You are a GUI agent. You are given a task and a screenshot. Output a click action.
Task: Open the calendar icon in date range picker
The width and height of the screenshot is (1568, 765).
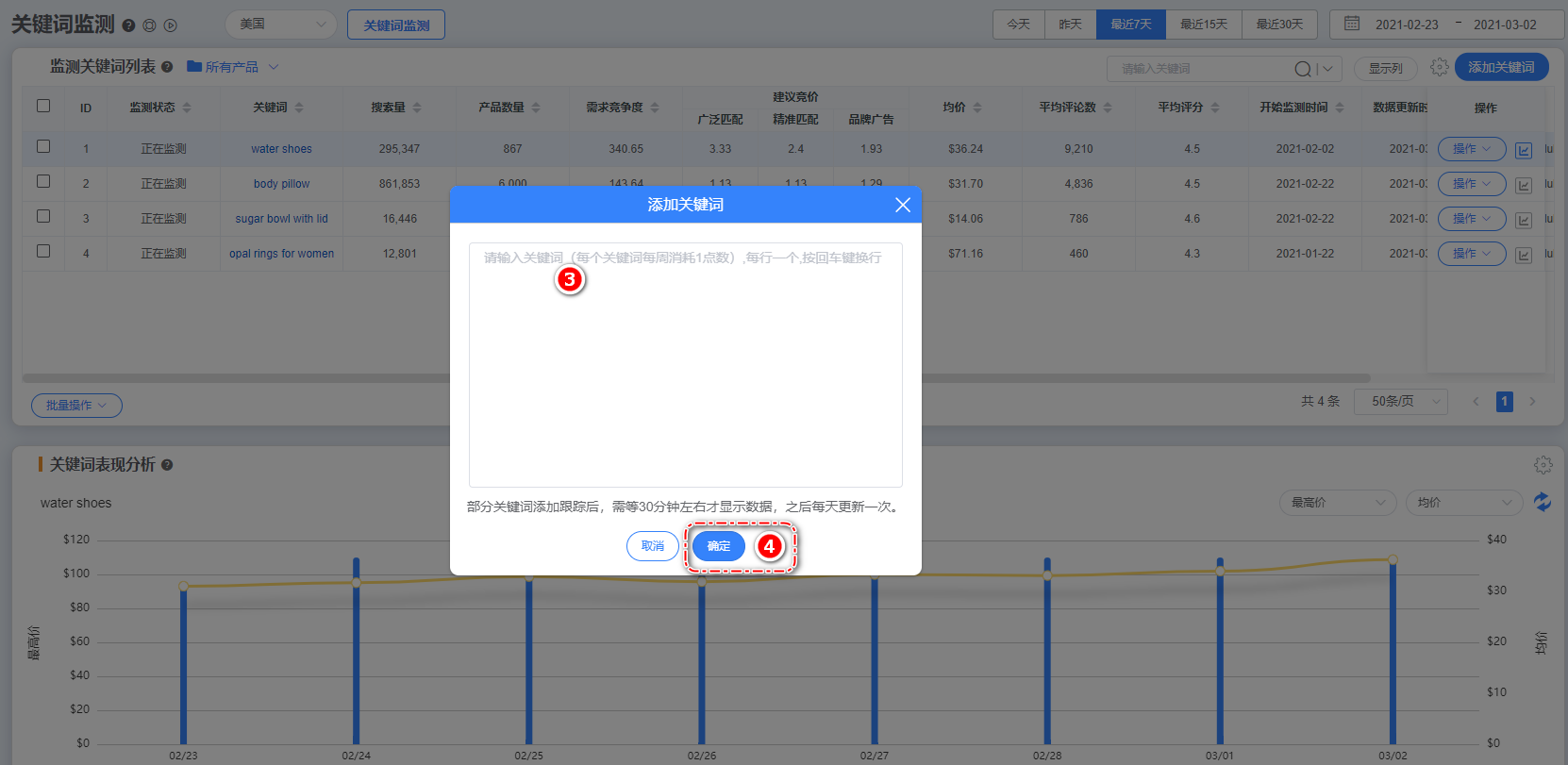point(1352,24)
